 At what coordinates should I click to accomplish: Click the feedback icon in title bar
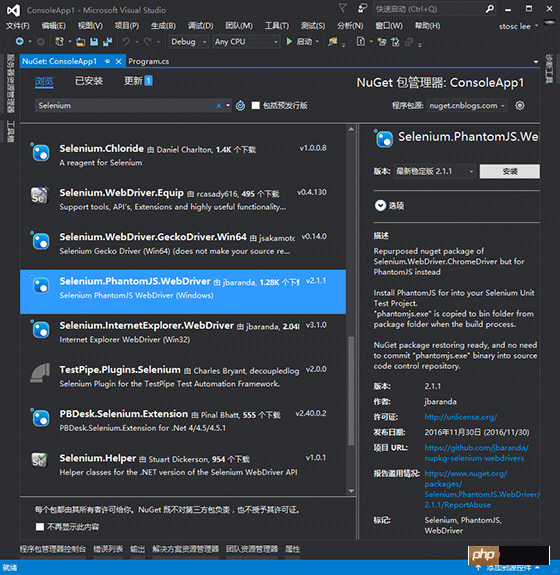(362, 8)
